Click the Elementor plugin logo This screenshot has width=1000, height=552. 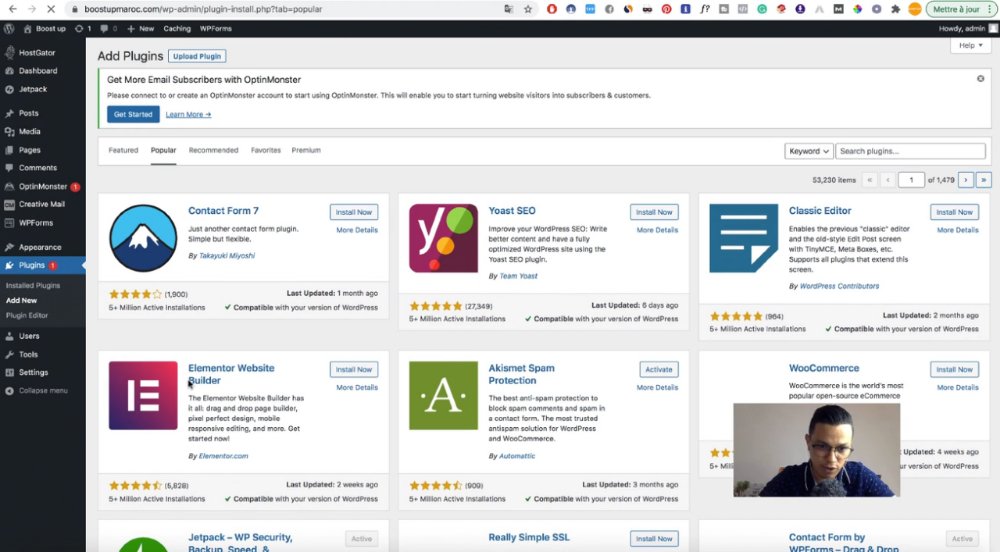(143, 395)
